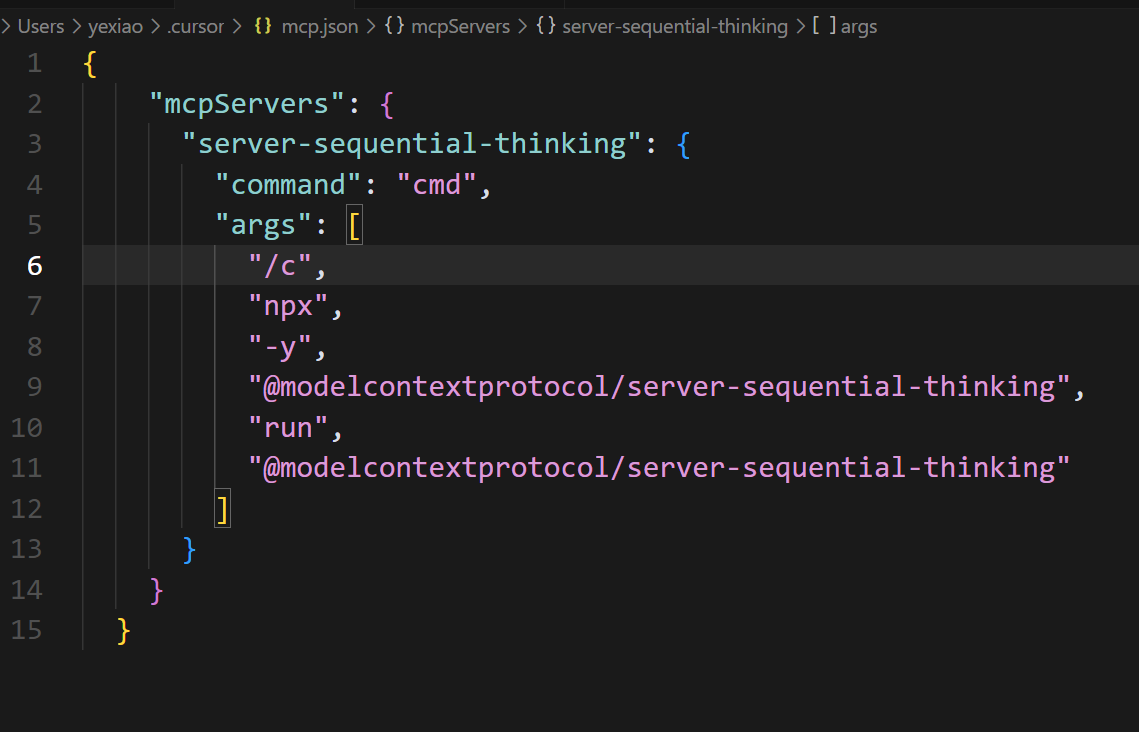This screenshot has width=1139, height=732.
Task: Click the braces icon before server-sequential-thinking breadcrumb
Action: [x=546, y=26]
